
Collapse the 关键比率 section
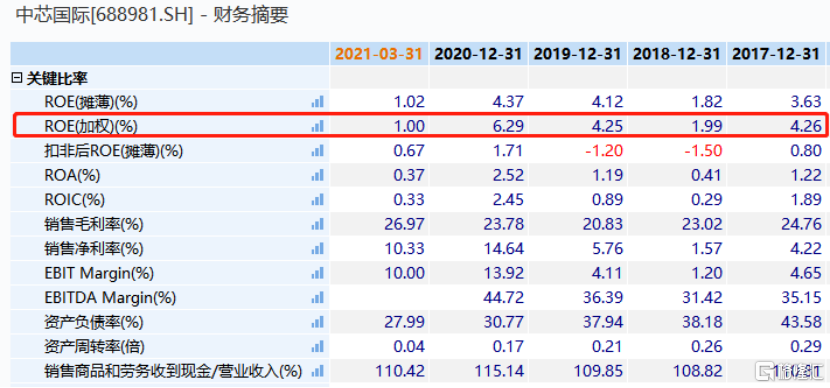[17, 79]
